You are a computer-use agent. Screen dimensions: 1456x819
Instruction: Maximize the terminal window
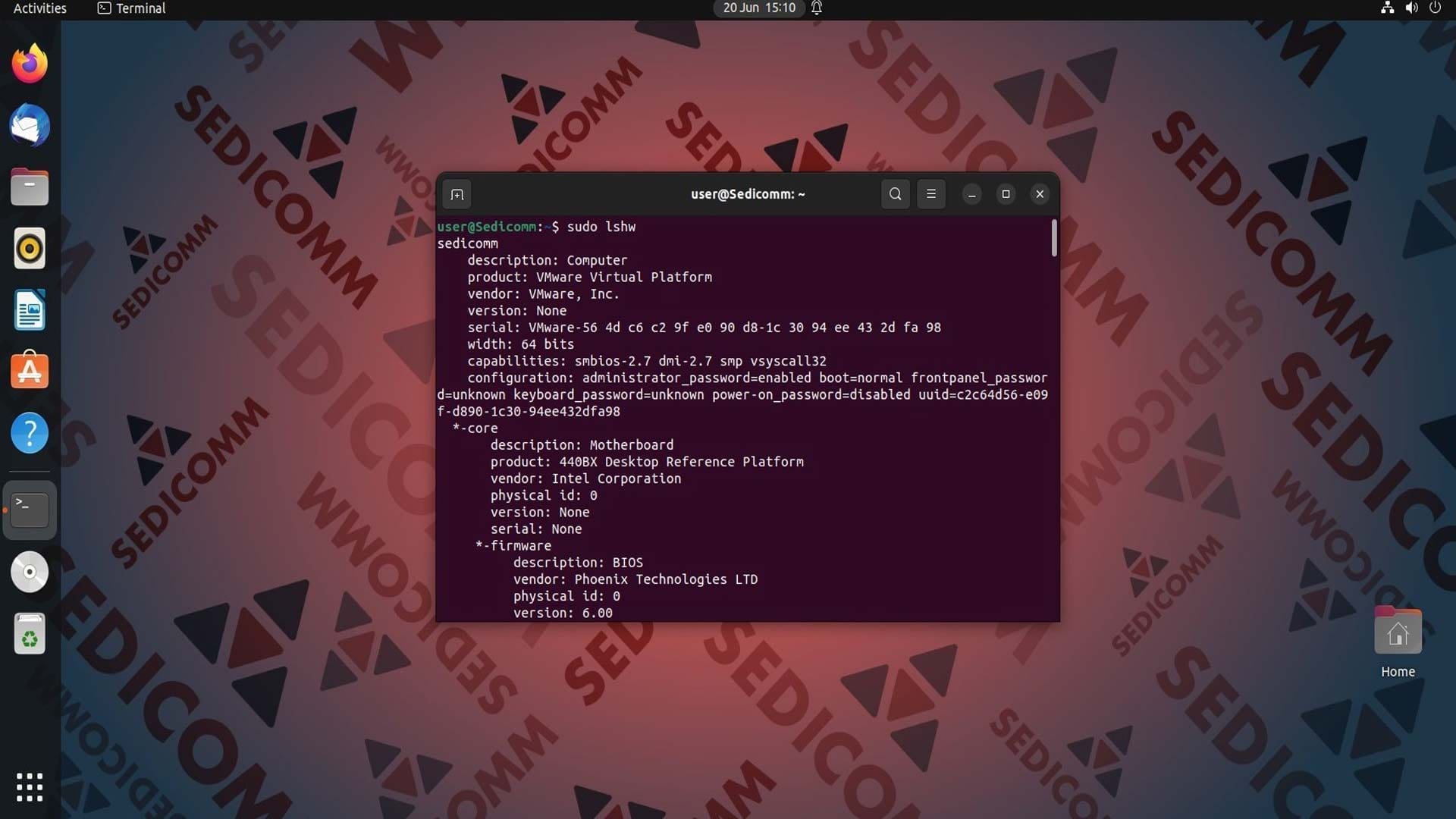[1006, 194]
